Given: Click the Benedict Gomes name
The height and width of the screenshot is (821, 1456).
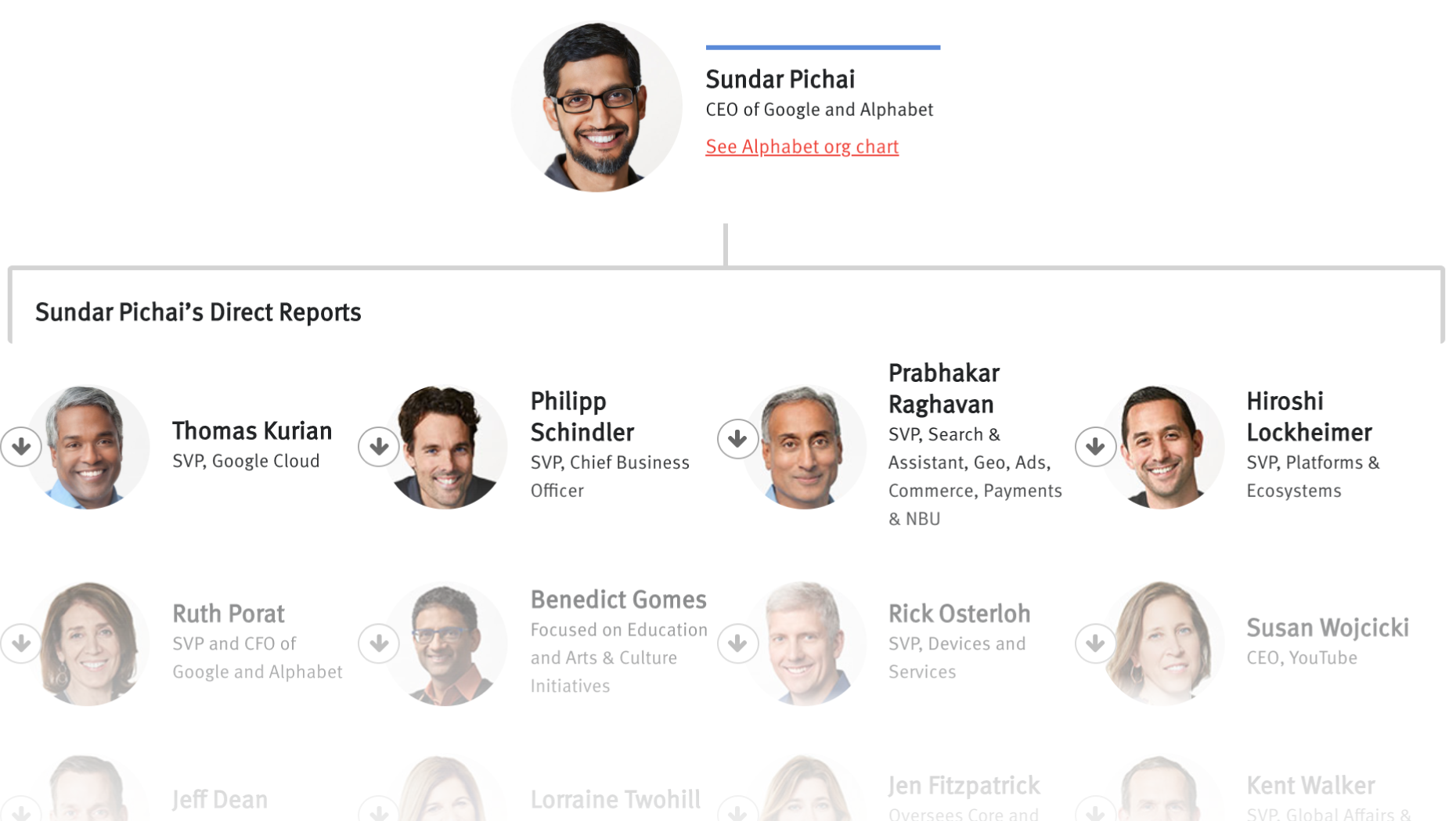Looking at the screenshot, I should (618, 600).
